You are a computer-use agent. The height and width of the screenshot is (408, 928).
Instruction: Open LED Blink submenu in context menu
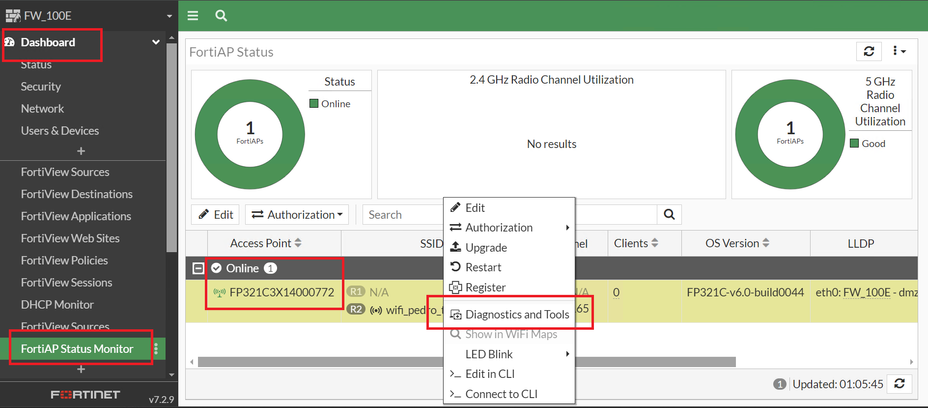tap(489, 354)
